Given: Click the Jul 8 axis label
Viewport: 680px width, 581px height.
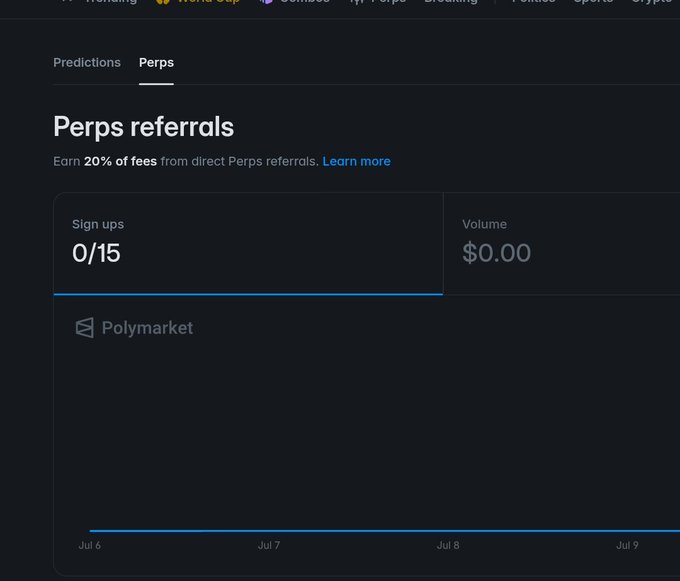Looking at the screenshot, I should click(448, 545).
